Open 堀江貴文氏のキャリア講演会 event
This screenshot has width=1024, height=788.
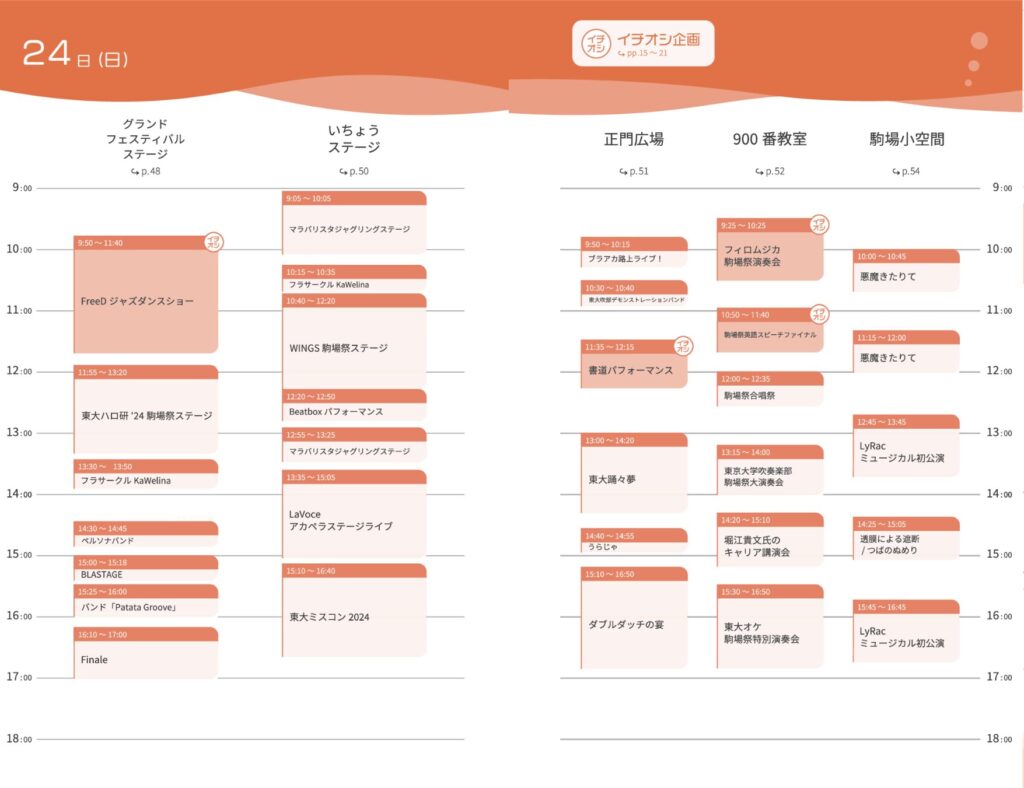pyautogui.click(x=770, y=539)
